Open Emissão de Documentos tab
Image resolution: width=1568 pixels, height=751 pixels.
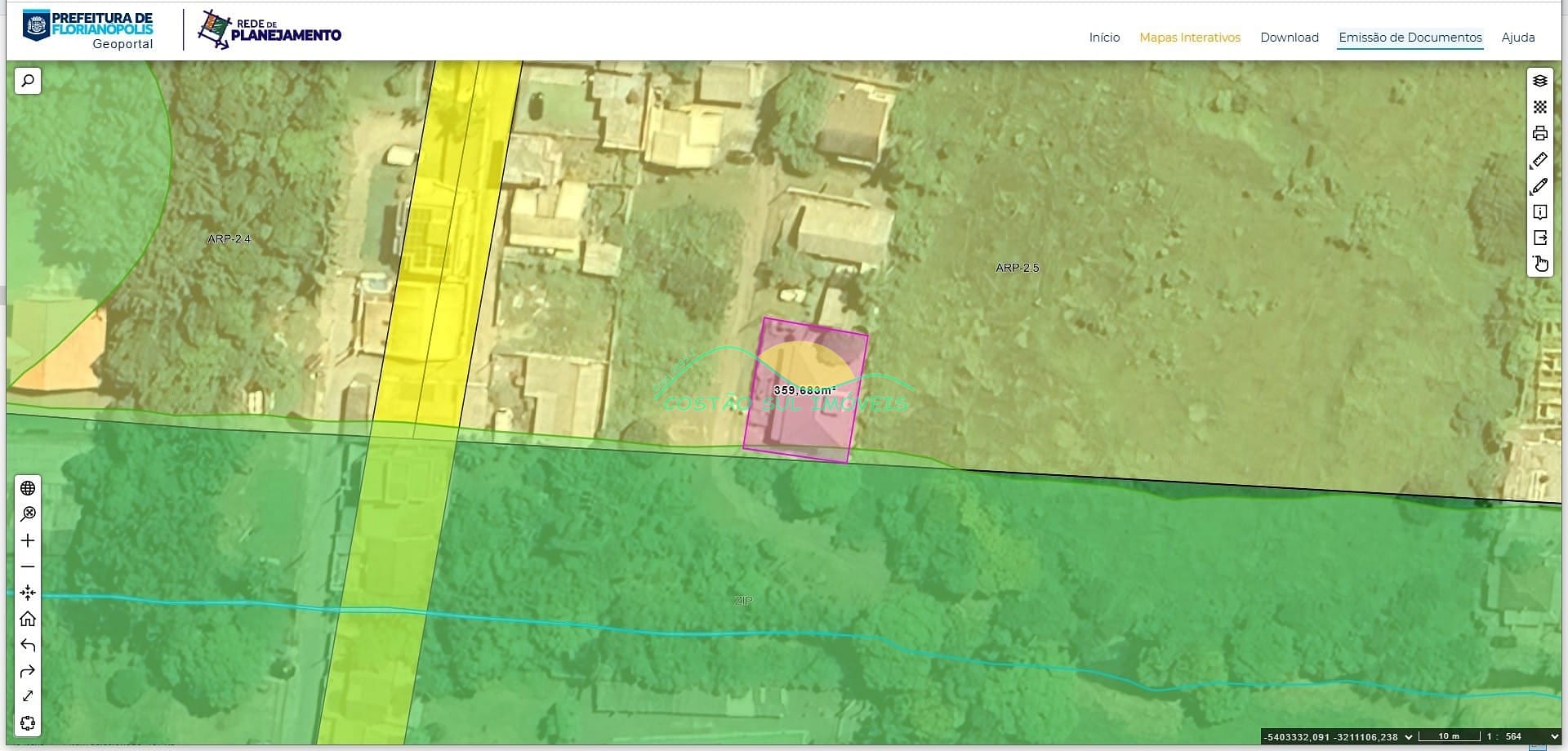click(x=1410, y=38)
